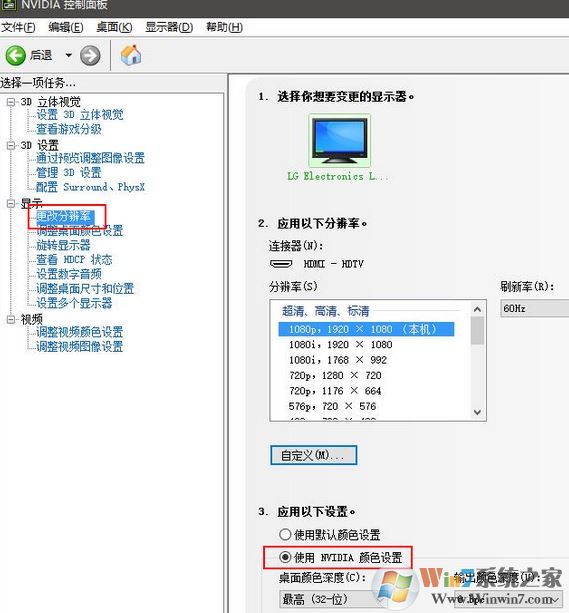Select 更改分辨率 in the tree
Screen dimensions: 569x613
pyautogui.click(x=65, y=216)
